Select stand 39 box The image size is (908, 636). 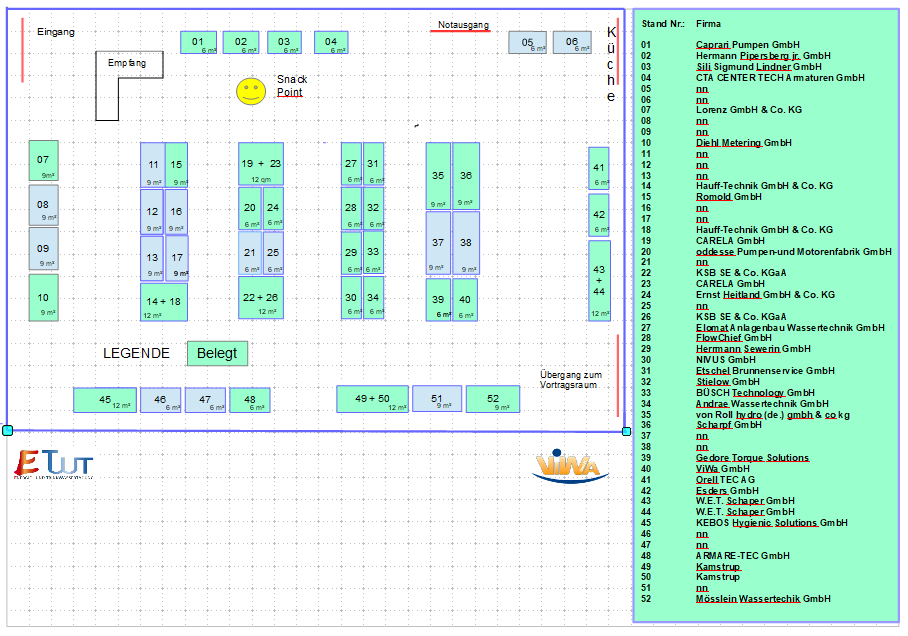point(438,299)
